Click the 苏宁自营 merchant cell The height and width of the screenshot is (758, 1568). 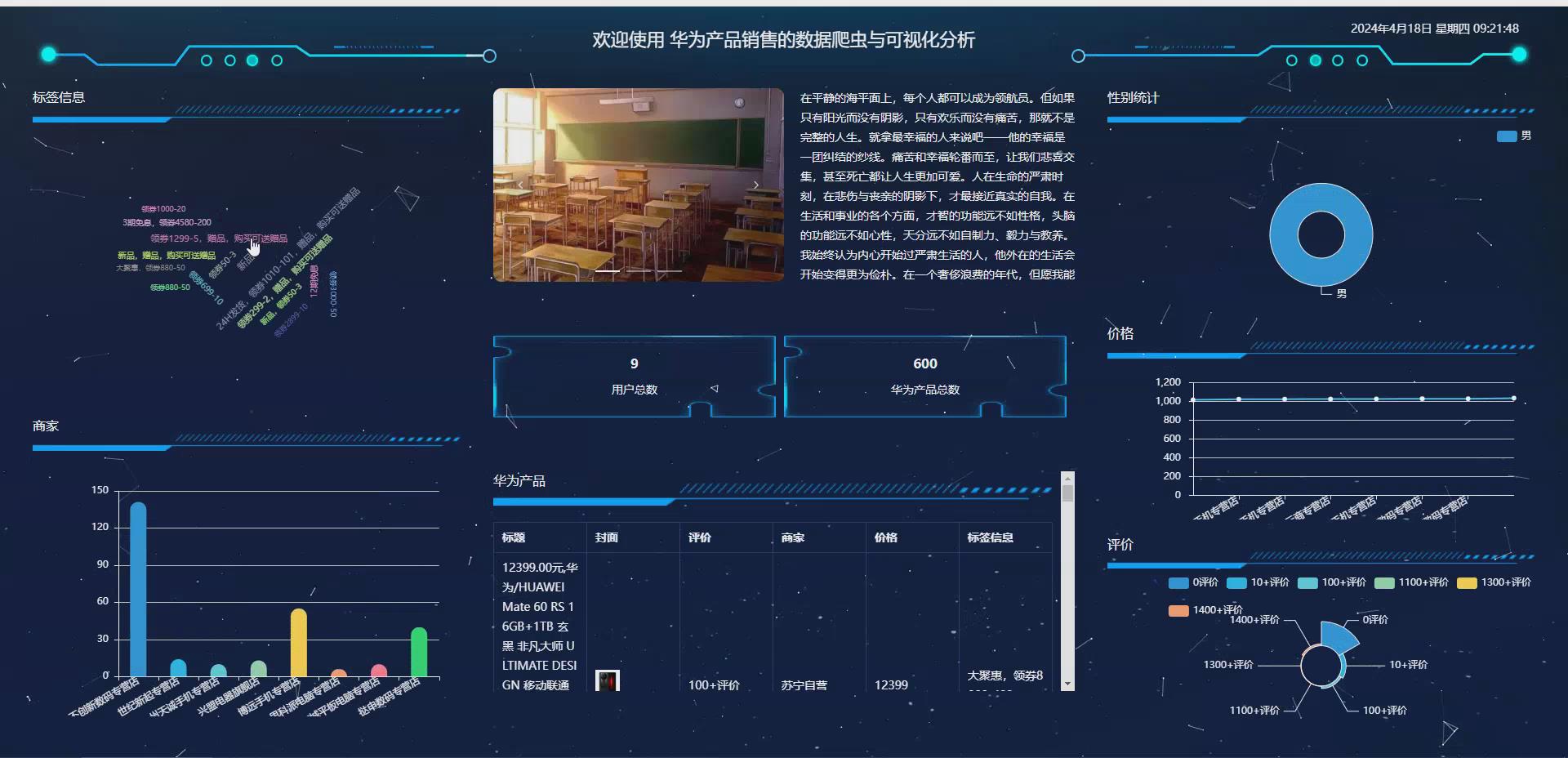click(804, 685)
